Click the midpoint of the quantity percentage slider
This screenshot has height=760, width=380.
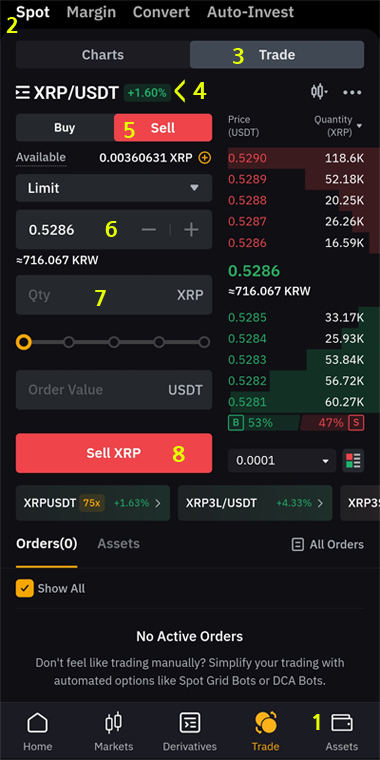pos(114,342)
